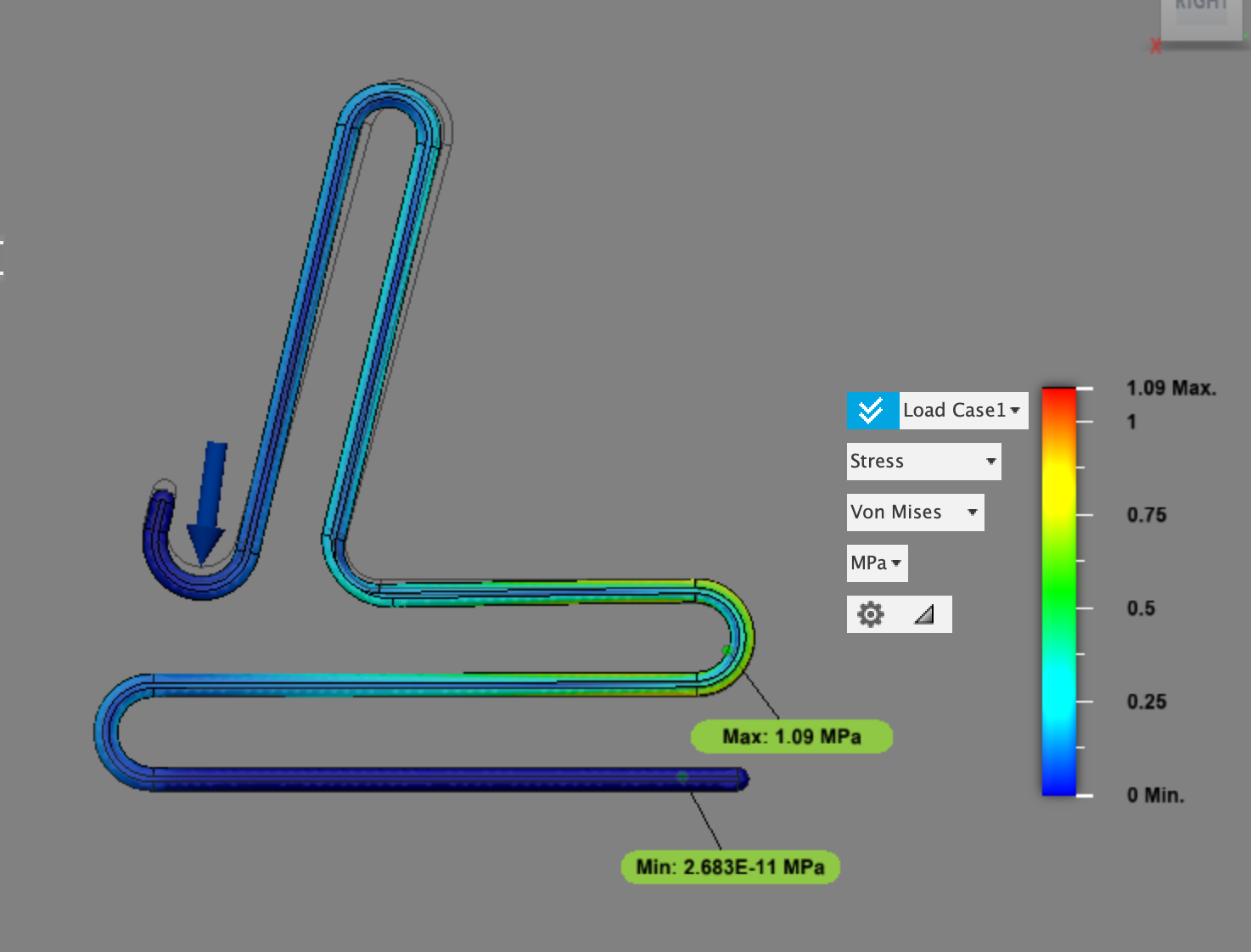Click the rainbow stress color legend bar

click(1059, 591)
